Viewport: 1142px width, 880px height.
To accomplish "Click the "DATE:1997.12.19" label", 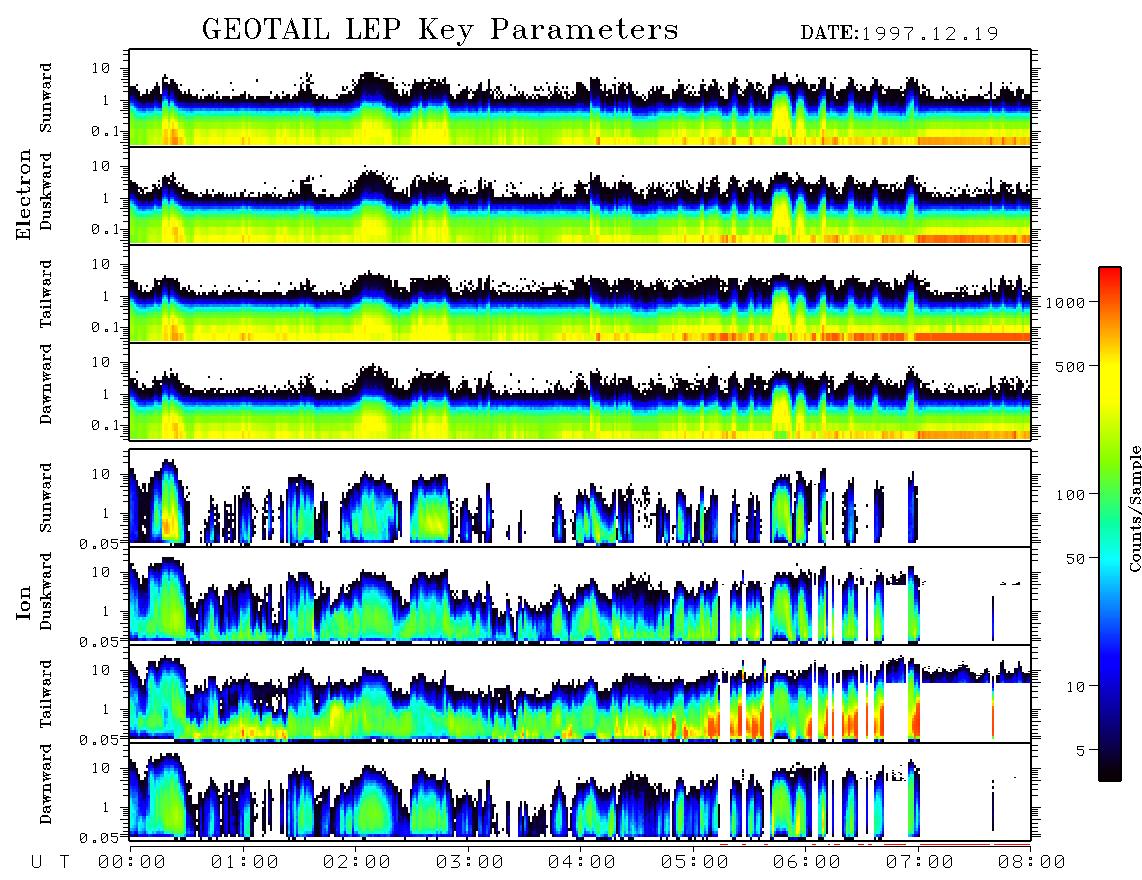I will tap(899, 34).
